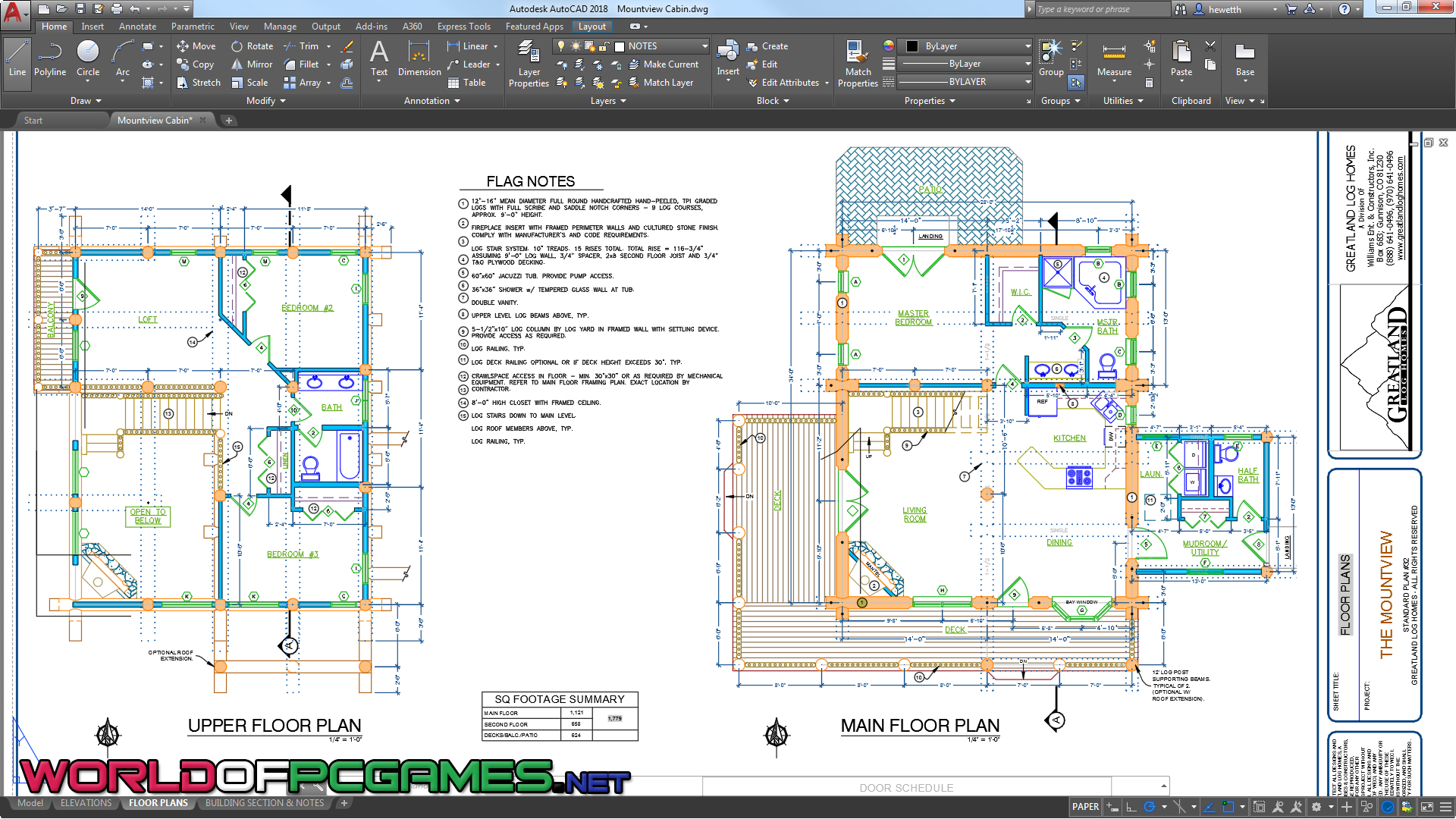Image resolution: width=1456 pixels, height=819 pixels.
Task: Click the Text annotation tool
Action: pyautogui.click(x=379, y=60)
